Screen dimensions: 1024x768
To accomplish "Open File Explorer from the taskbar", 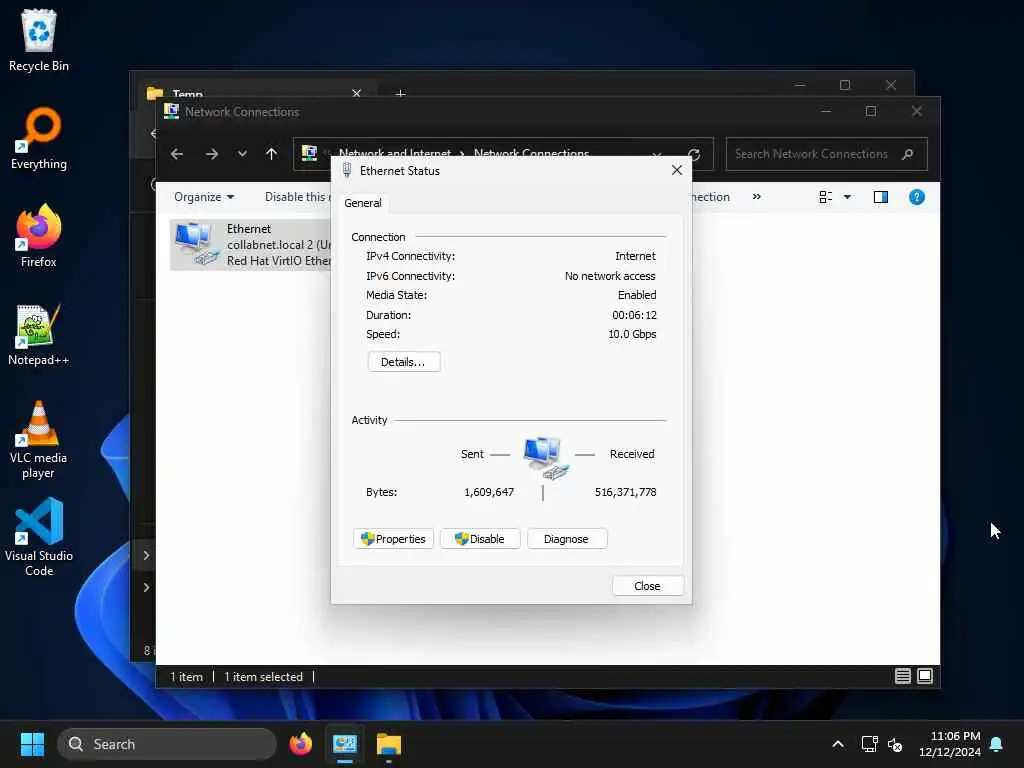I will pos(389,744).
